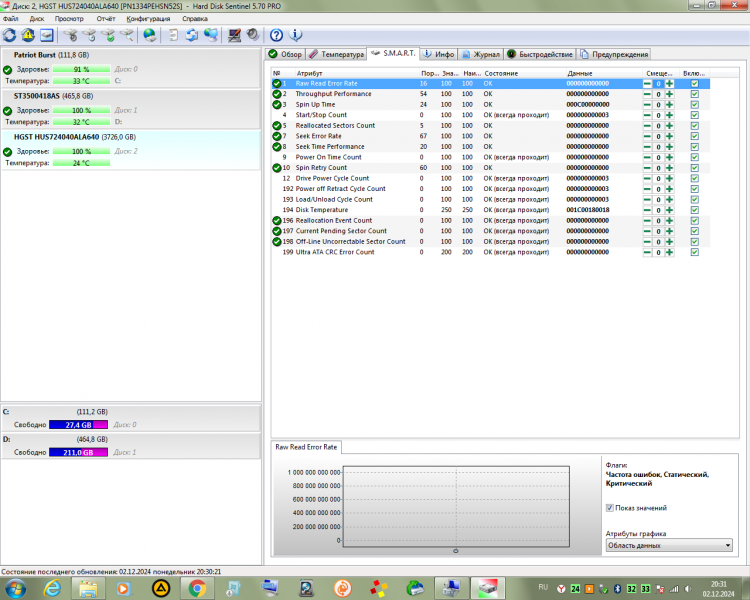Click the C: free space 27,4 GB bar
Image resolution: width=750 pixels, height=600 pixels.
click(x=78, y=424)
